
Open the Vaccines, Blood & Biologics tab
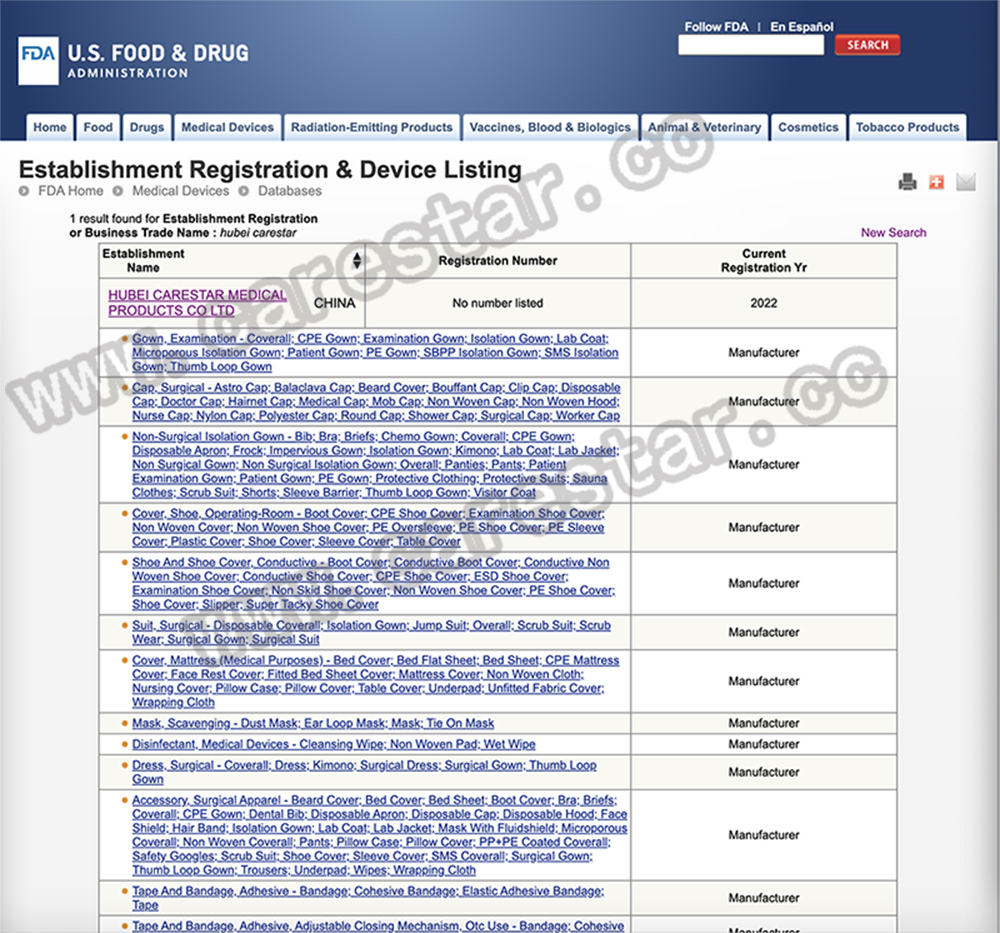(550, 128)
